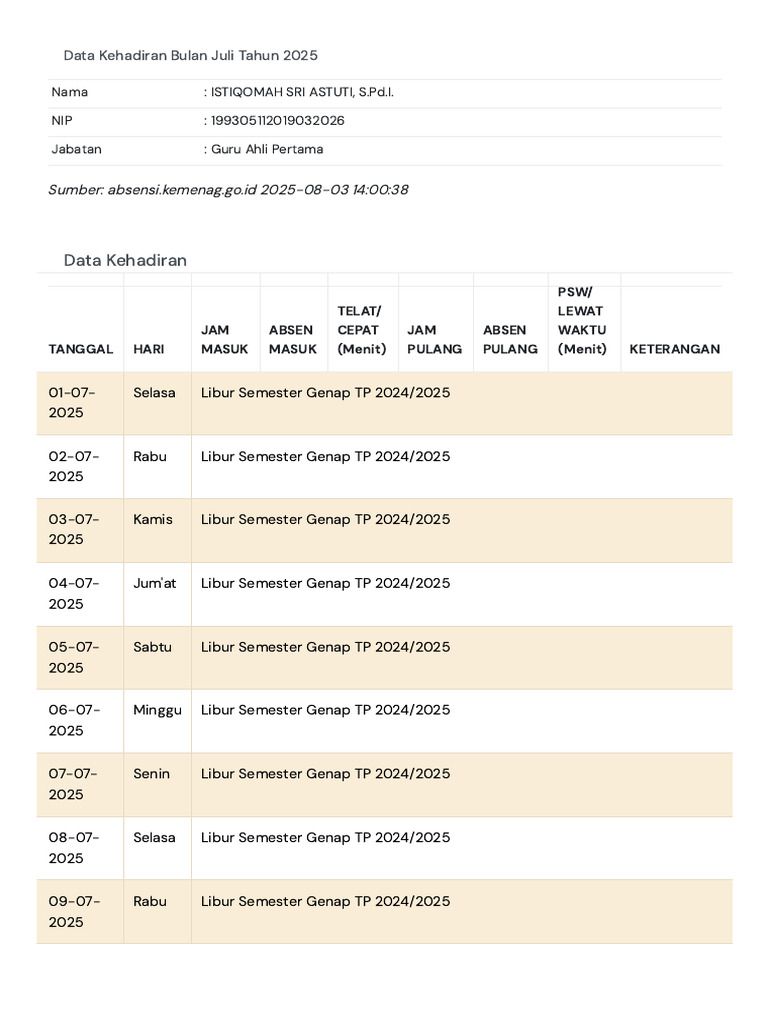
Task: Click the 'Guru Ahli Pertama' job title
Action: 266,150
